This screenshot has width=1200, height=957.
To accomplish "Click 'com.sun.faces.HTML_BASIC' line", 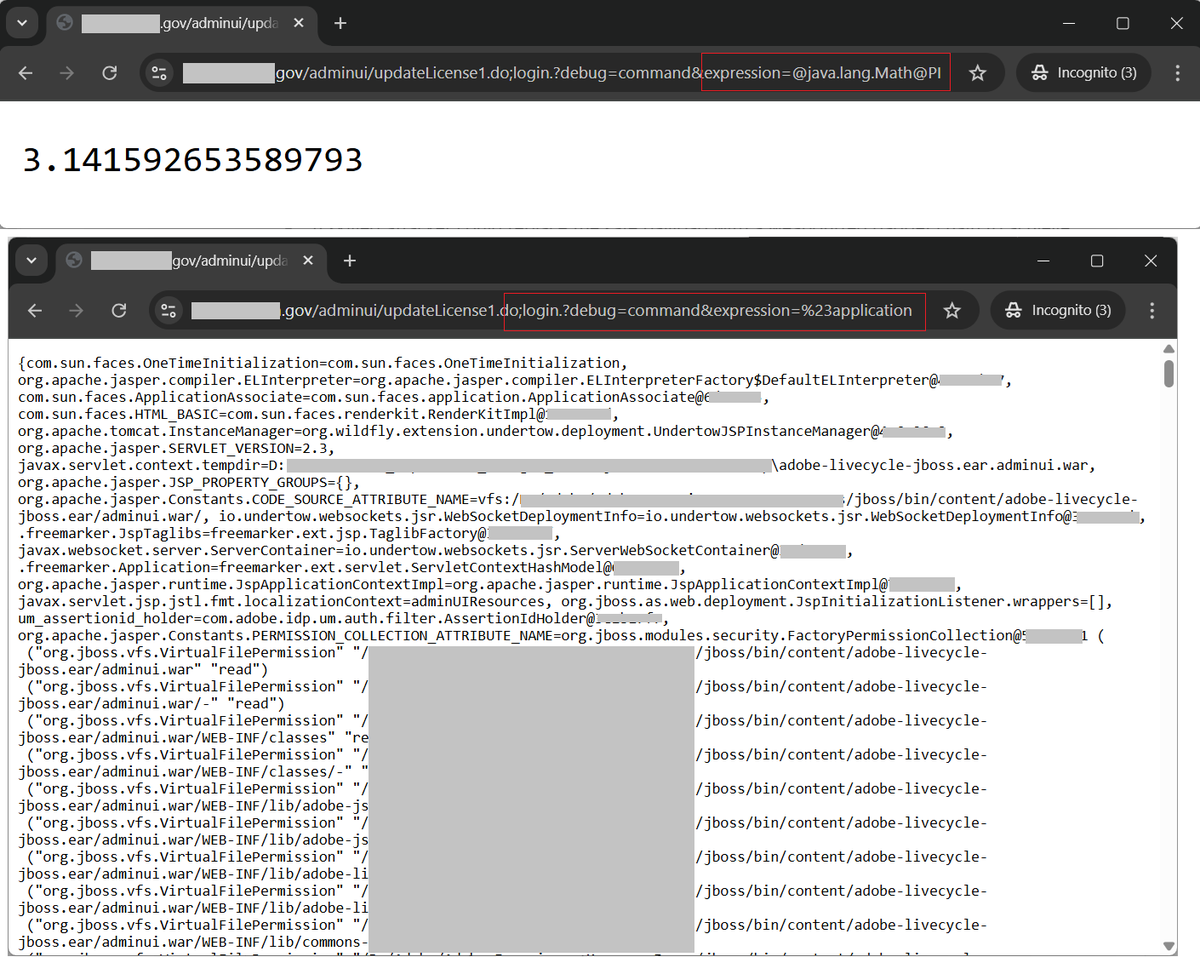I will 318,414.
